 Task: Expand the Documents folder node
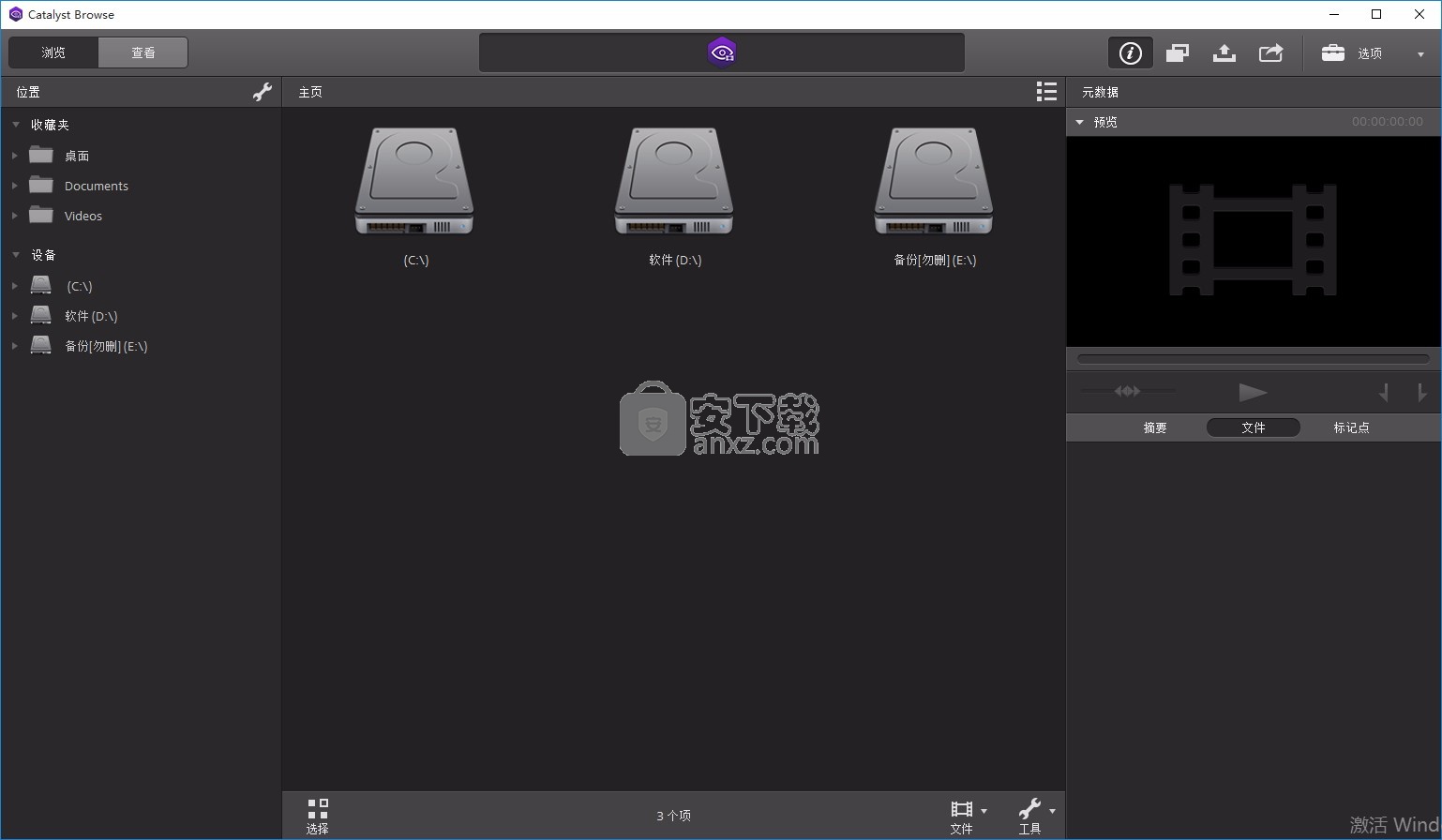pos(14,186)
